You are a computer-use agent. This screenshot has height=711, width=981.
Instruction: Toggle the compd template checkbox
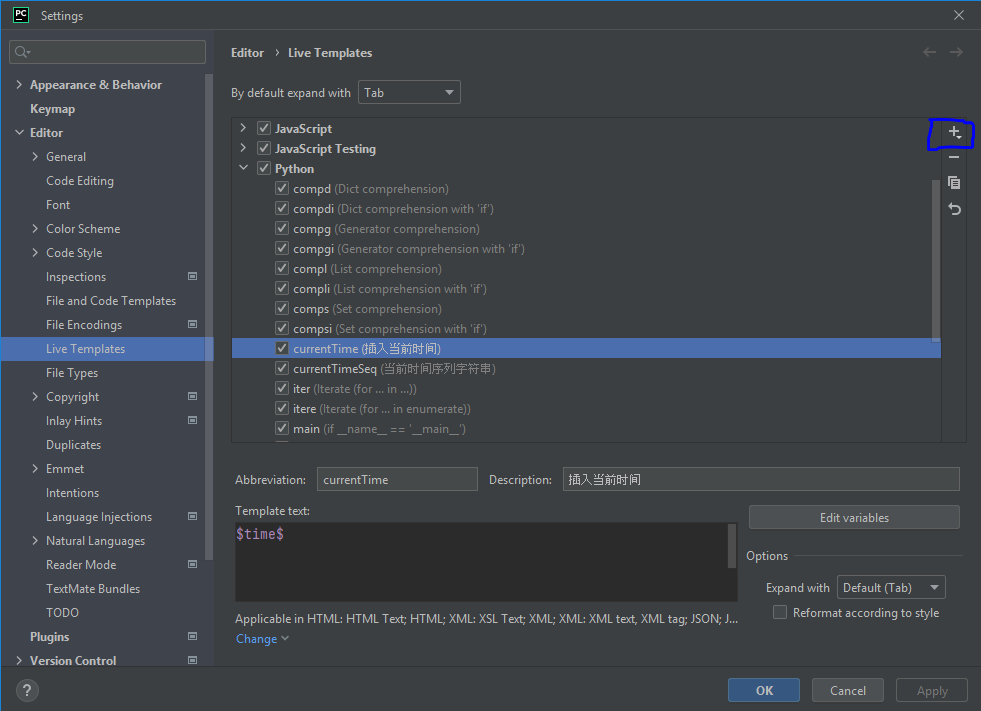(282, 189)
